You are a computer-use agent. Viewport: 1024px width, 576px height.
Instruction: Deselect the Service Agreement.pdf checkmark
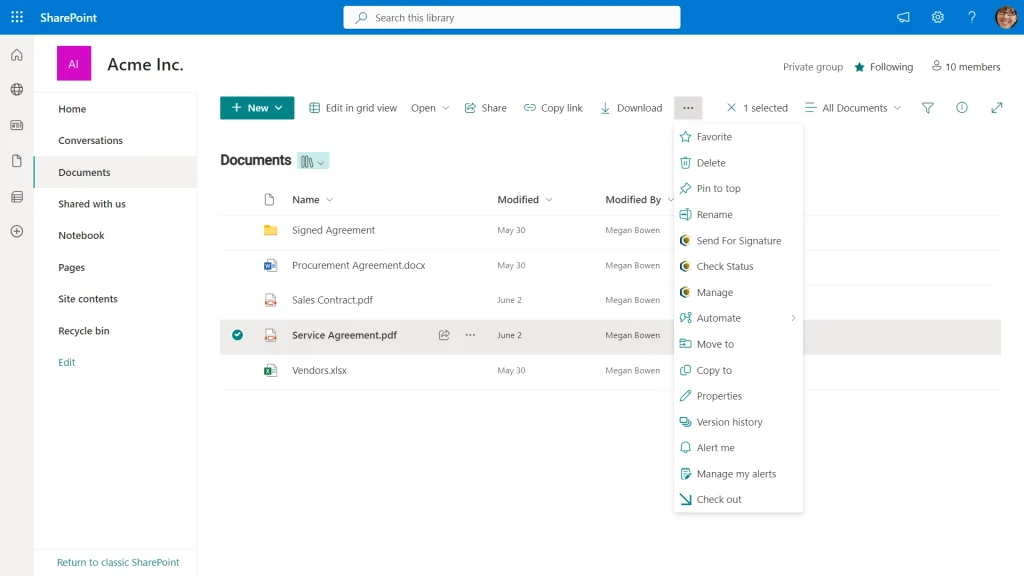[x=238, y=335]
